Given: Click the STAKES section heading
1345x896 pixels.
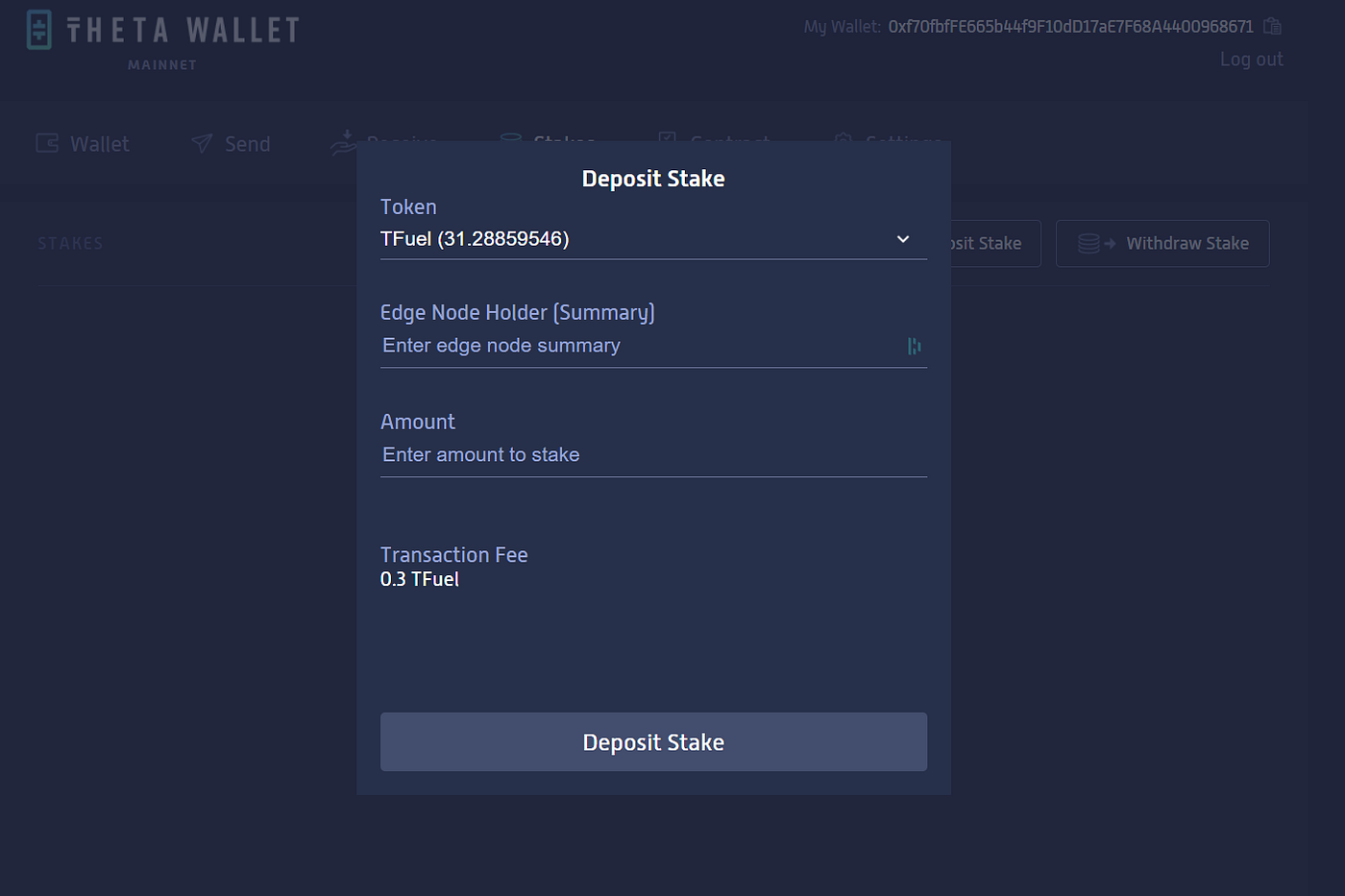Looking at the screenshot, I should pyautogui.click(x=70, y=244).
